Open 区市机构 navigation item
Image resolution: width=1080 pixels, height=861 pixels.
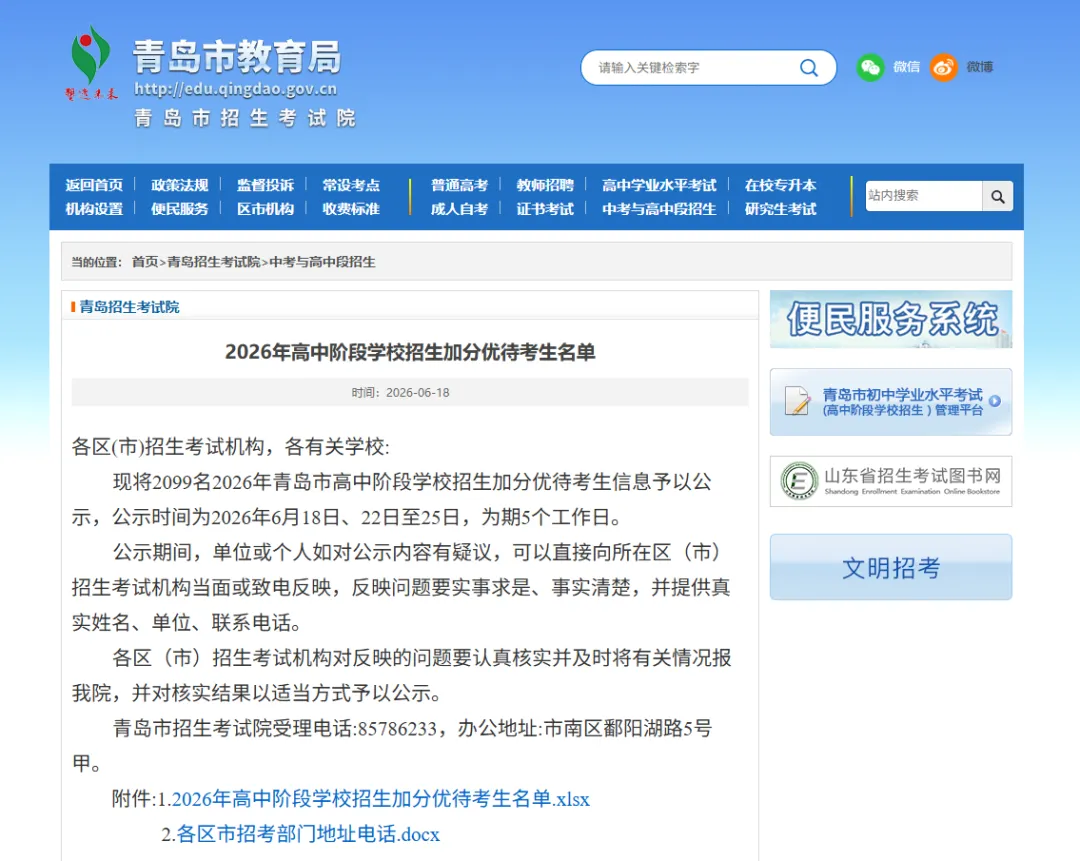point(265,209)
